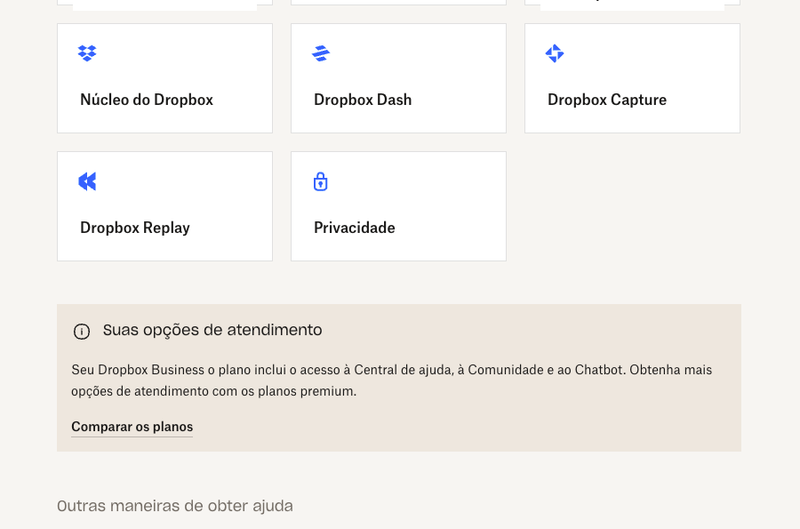Click the Dropbox logo icon in Núcleo card
800x529 pixels.
87,53
